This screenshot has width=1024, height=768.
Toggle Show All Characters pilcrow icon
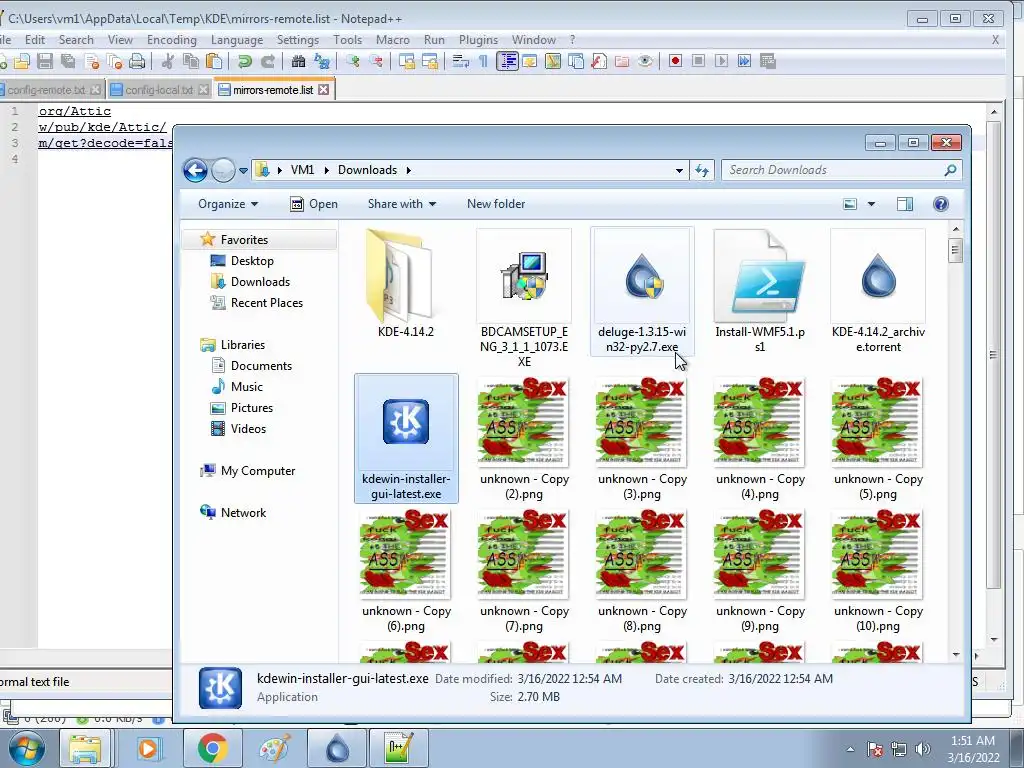click(x=483, y=61)
